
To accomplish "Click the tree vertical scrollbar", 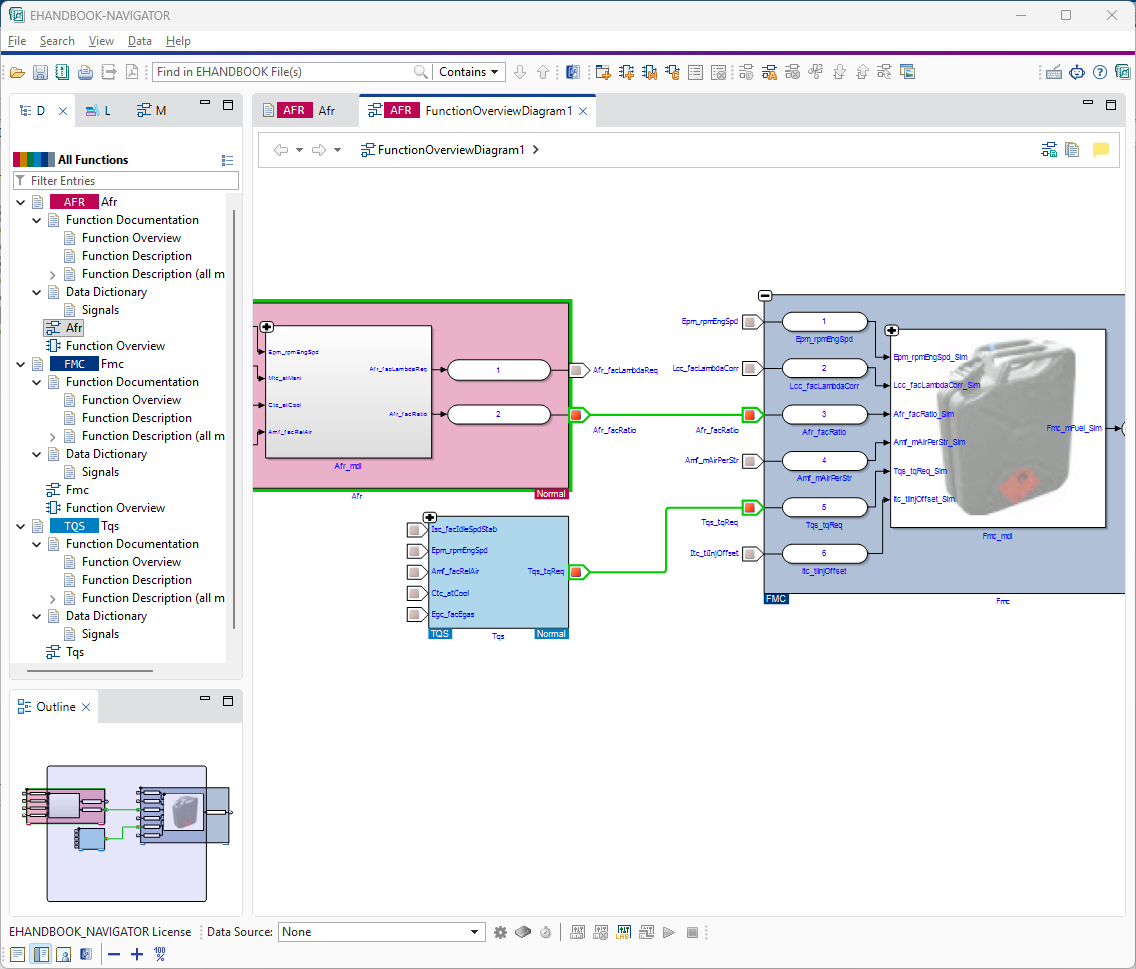I will point(234,420).
